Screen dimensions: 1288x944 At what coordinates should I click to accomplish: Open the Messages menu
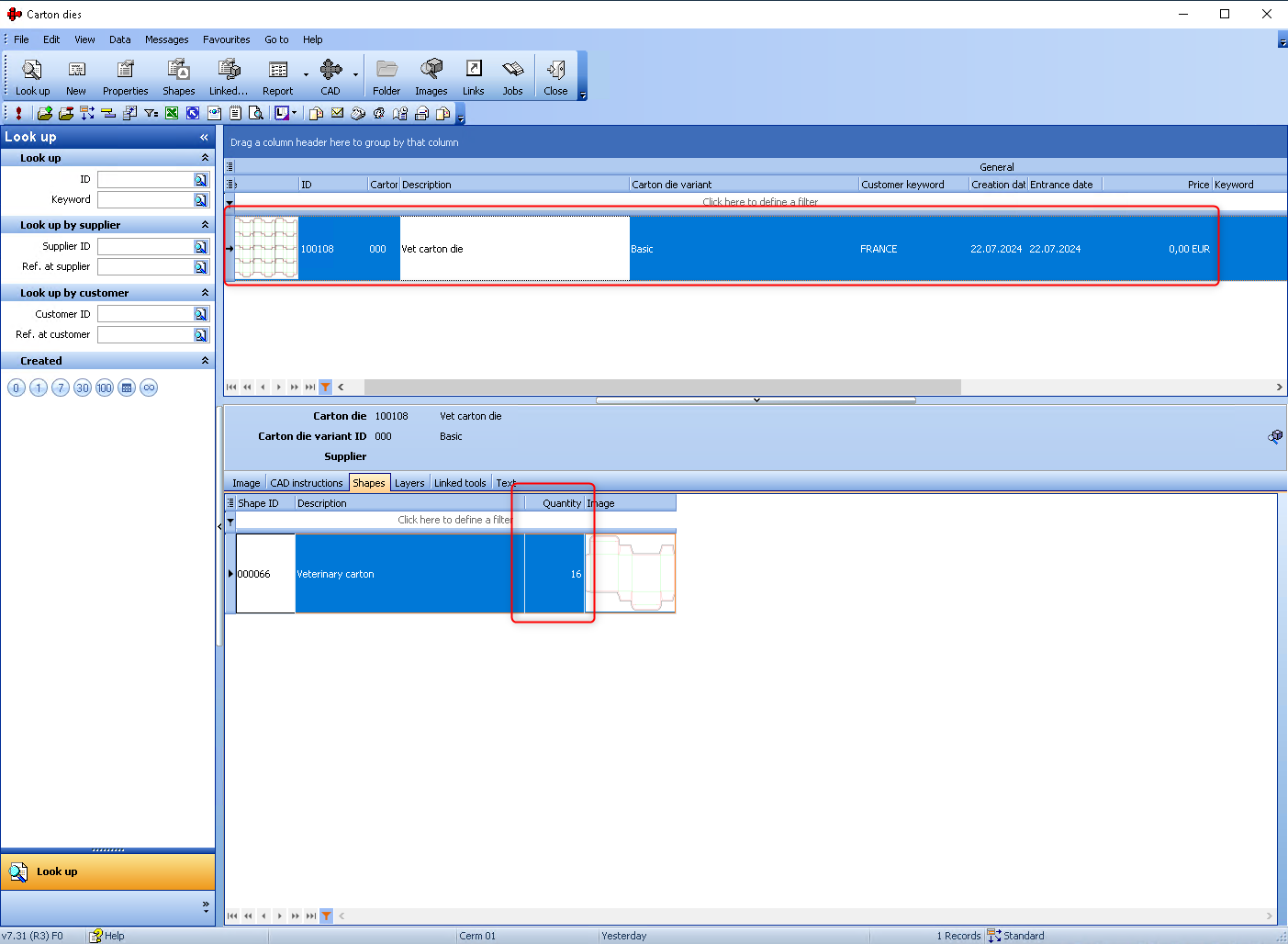(x=166, y=39)
